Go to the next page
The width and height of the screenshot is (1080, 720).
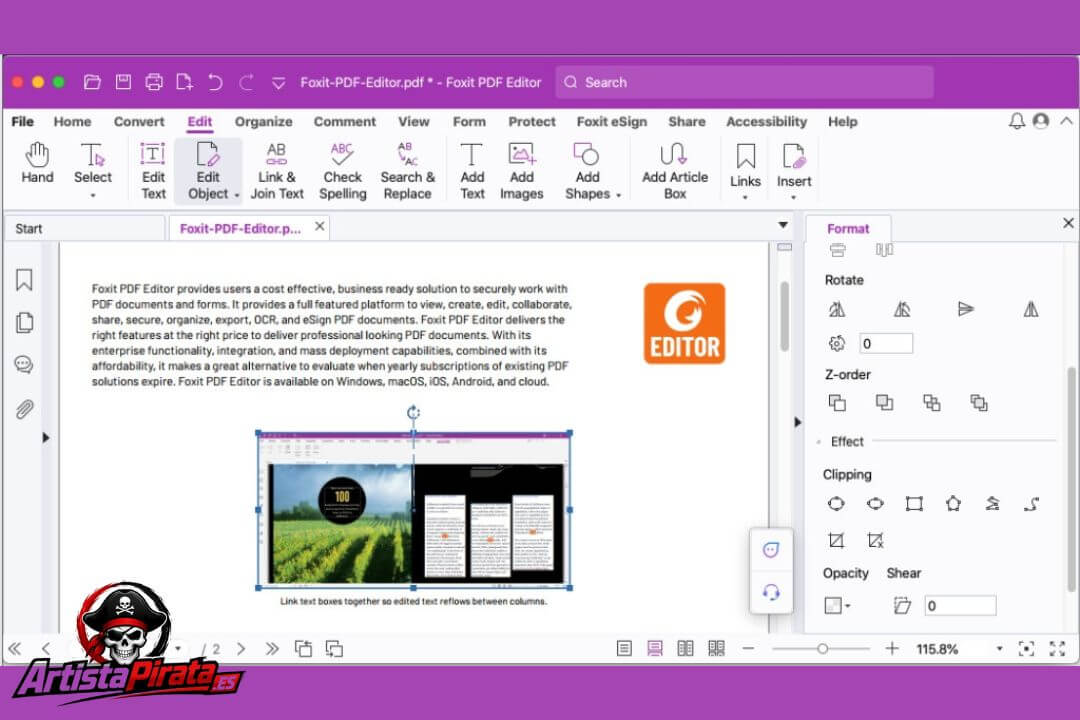coord(240,648)
